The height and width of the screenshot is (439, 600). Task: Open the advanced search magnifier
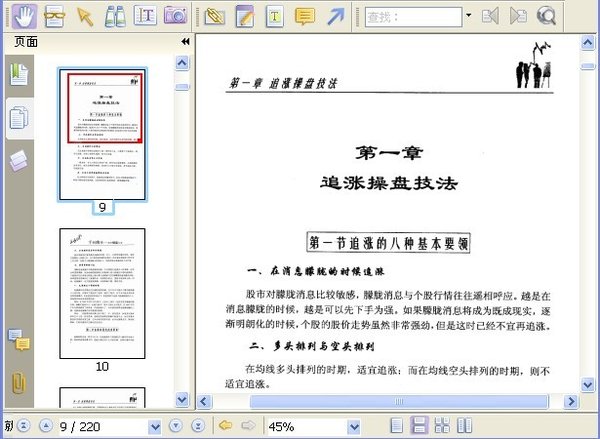click(x=546, y=16)
